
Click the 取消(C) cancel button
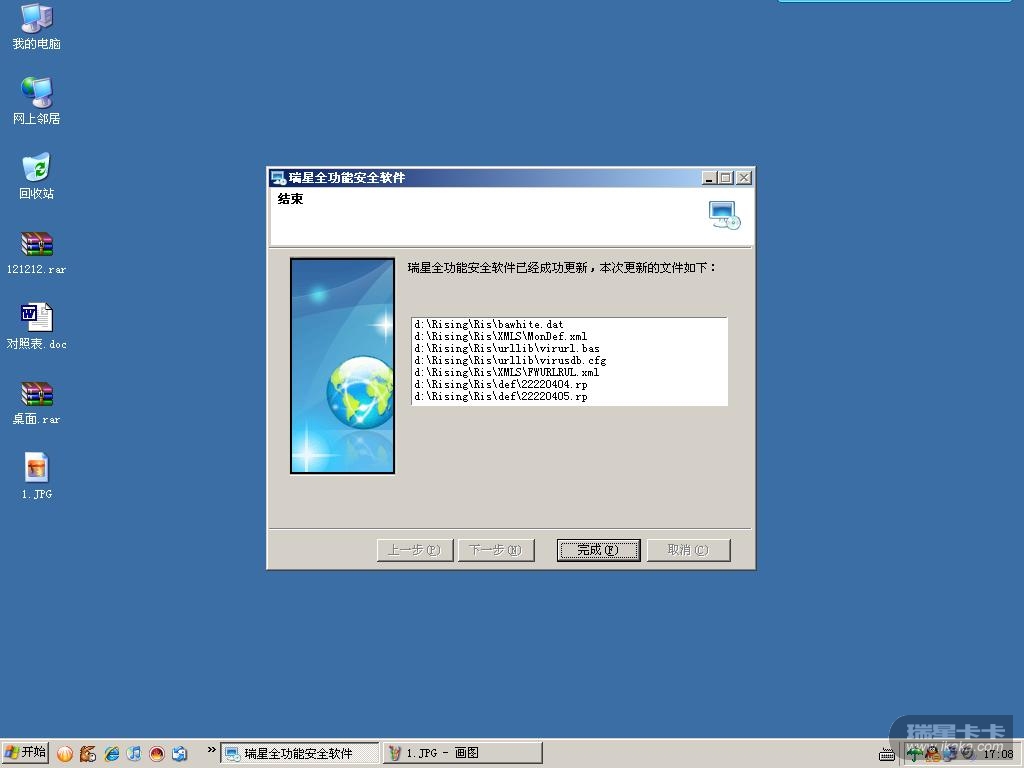coord(688,550)
